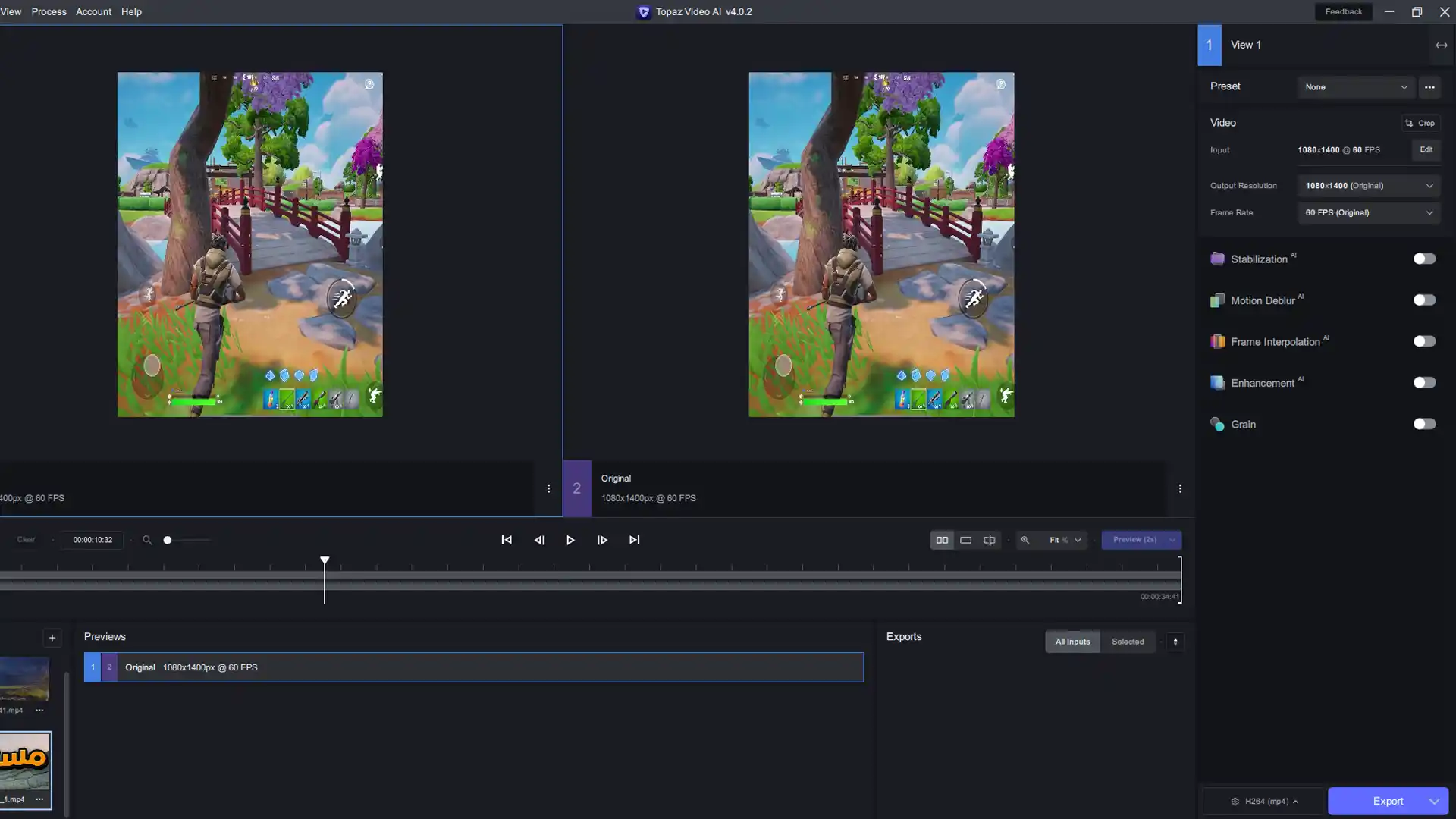Click the input list scrollbar
The height and width of the screenshot is (819, 1456).
pyautogui.click(x=67, y=744)
